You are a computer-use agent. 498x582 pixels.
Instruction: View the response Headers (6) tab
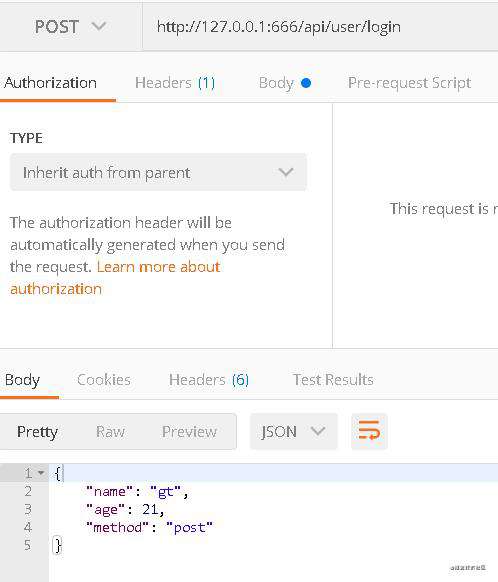(209, 380)
